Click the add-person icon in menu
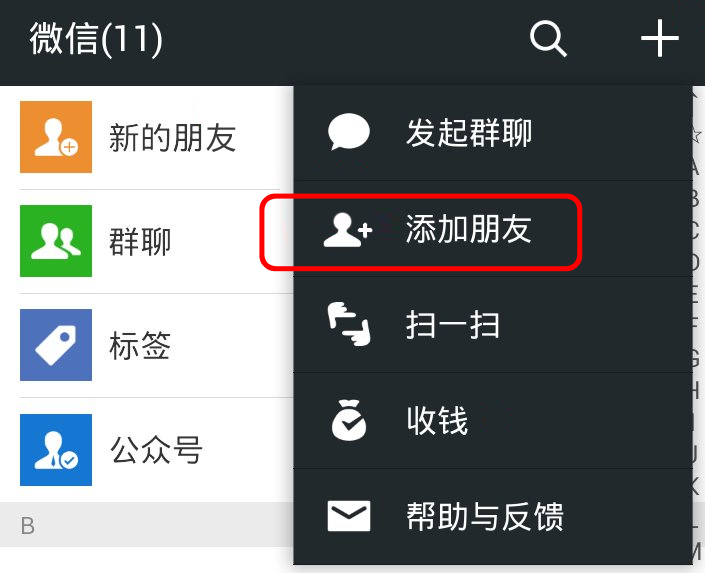The width and height of the screenshot is (705, 573). click(348, 229)
